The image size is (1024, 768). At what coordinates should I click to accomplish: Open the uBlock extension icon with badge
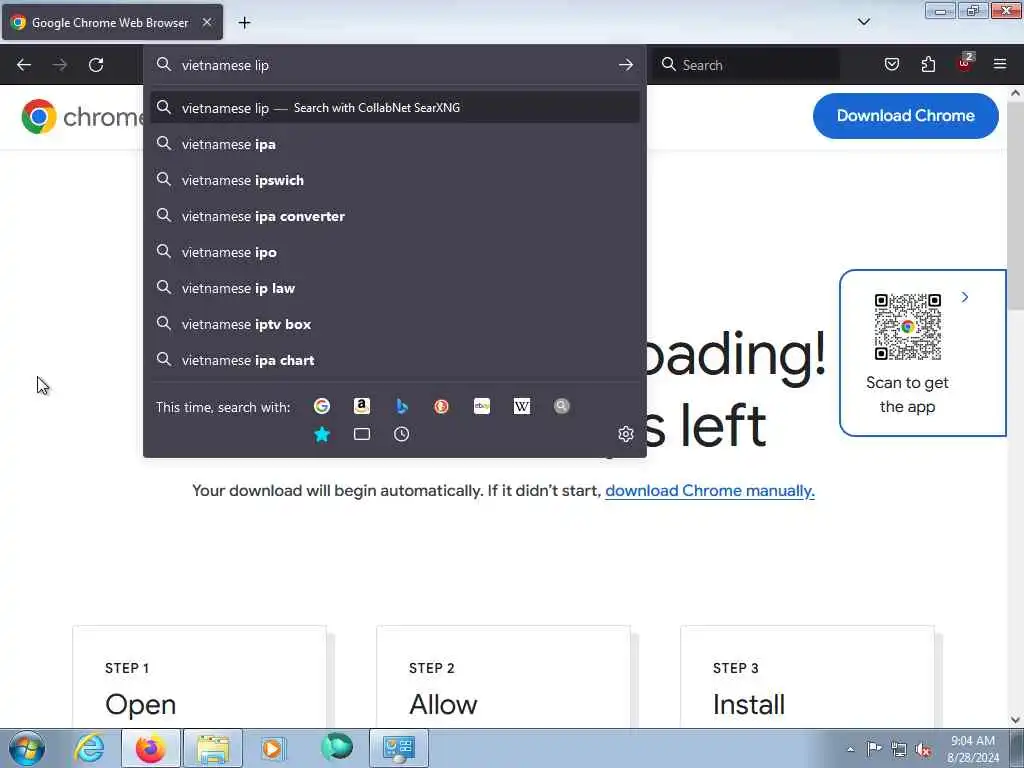pyautogui.click(x=965, y=63)
